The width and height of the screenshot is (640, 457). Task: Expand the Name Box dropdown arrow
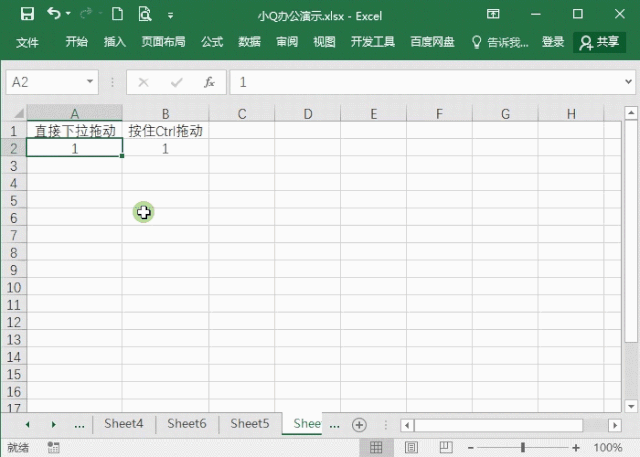pos(90,82)
